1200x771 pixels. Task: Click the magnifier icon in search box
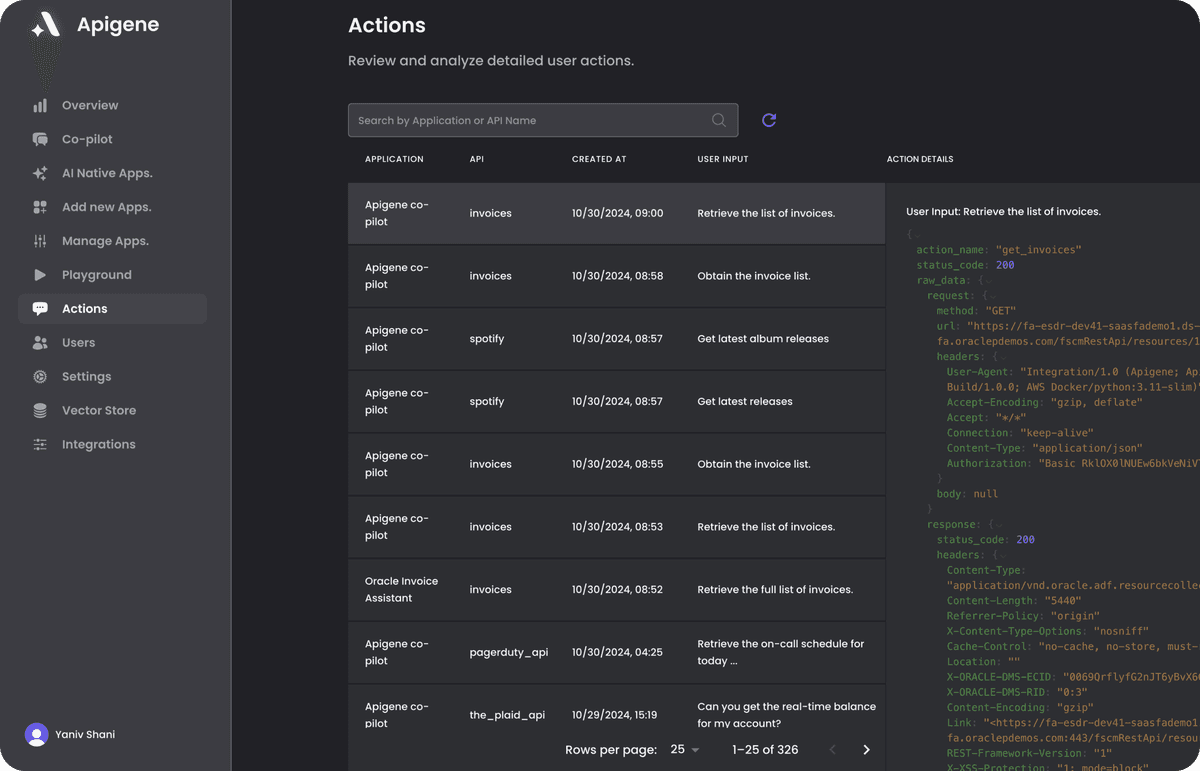click(719, 120)
